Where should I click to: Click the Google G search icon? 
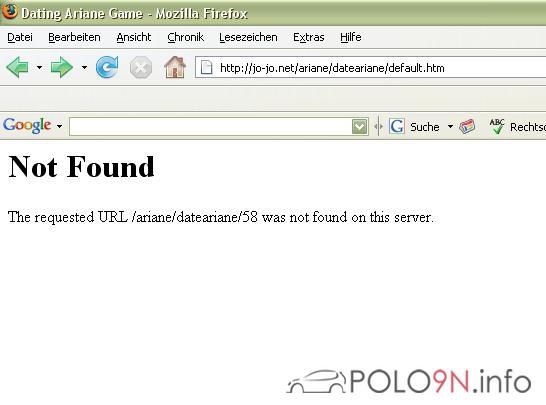(397, 126)
